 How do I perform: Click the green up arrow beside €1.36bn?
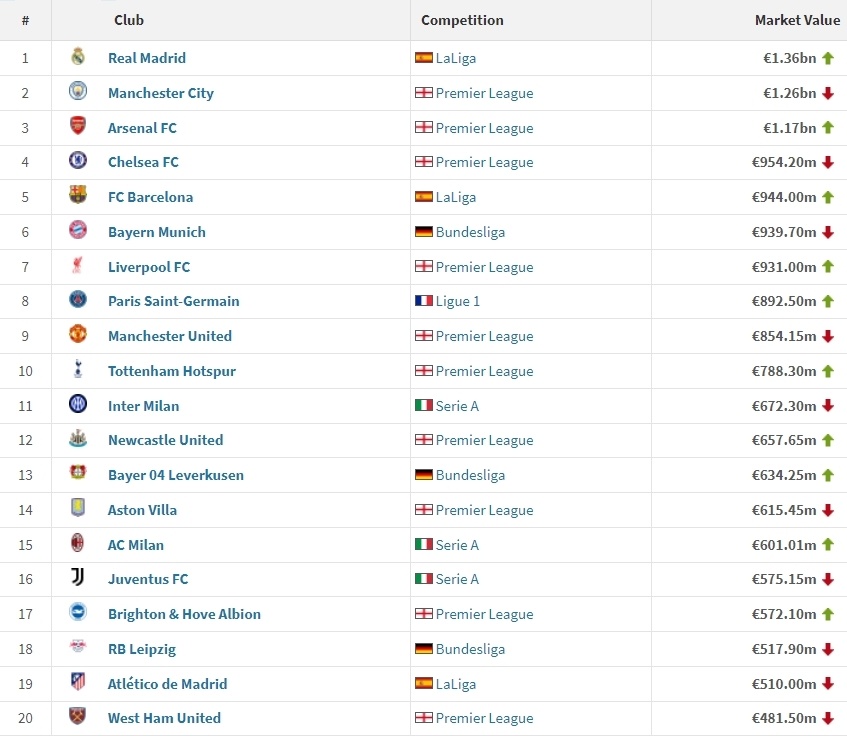[828, 58]
